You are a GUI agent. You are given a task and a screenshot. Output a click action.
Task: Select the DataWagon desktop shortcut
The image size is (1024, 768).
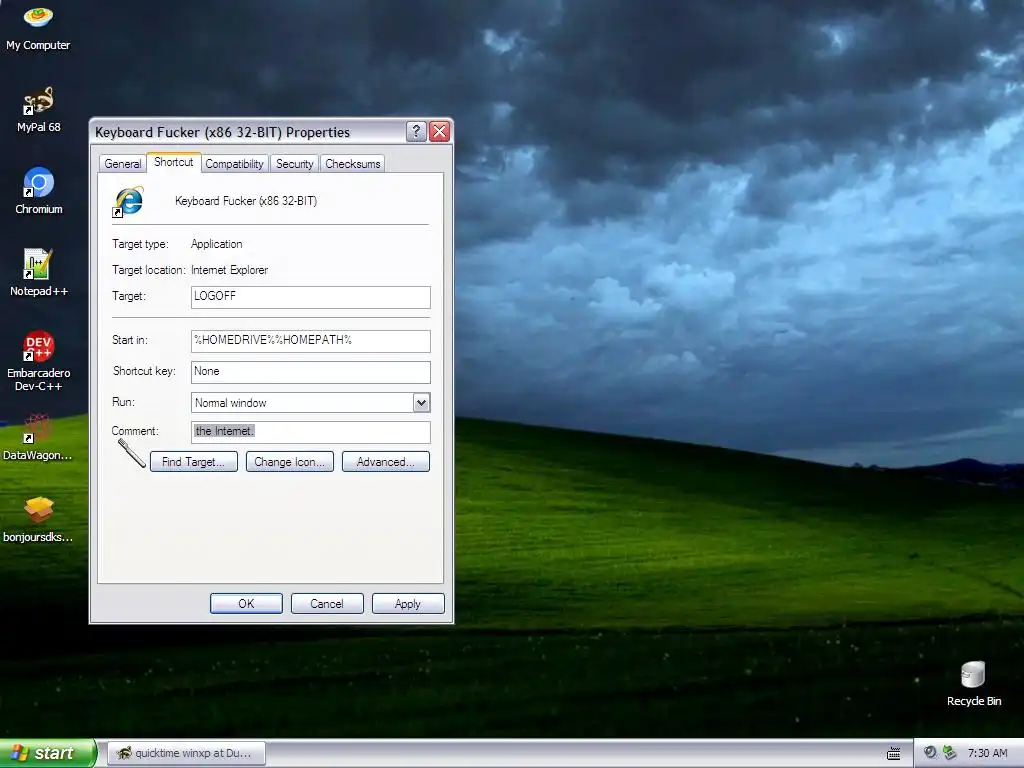click(x=38, y=436)
